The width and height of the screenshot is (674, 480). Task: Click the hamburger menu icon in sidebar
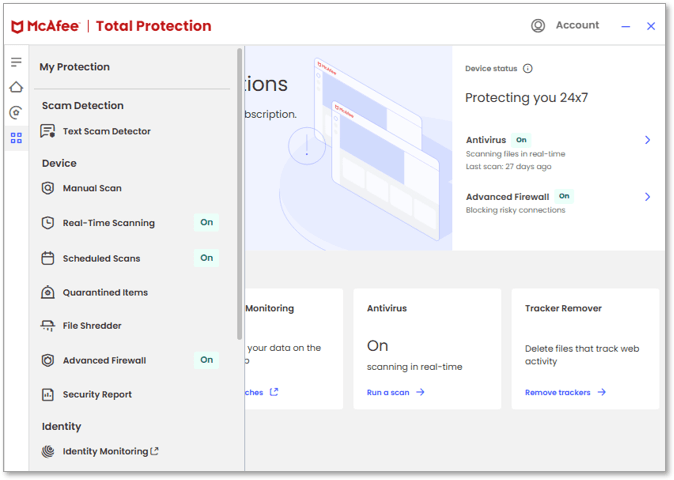click(x=16, y=62)
